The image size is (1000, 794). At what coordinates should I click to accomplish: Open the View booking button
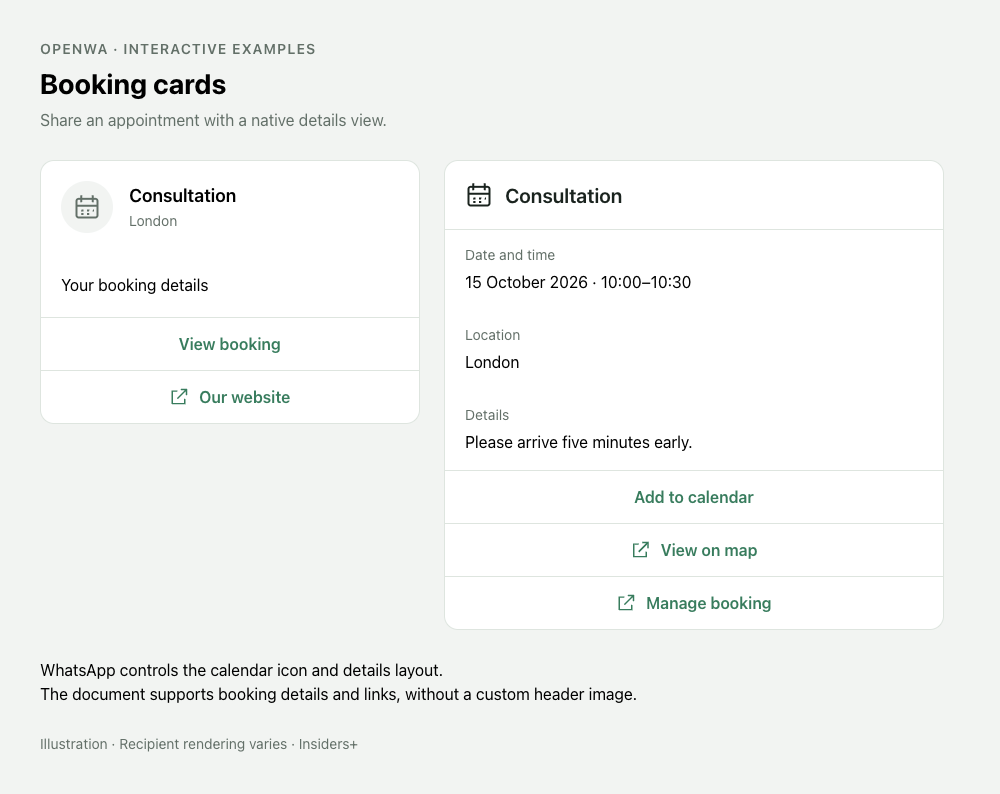tap(230, 344)
